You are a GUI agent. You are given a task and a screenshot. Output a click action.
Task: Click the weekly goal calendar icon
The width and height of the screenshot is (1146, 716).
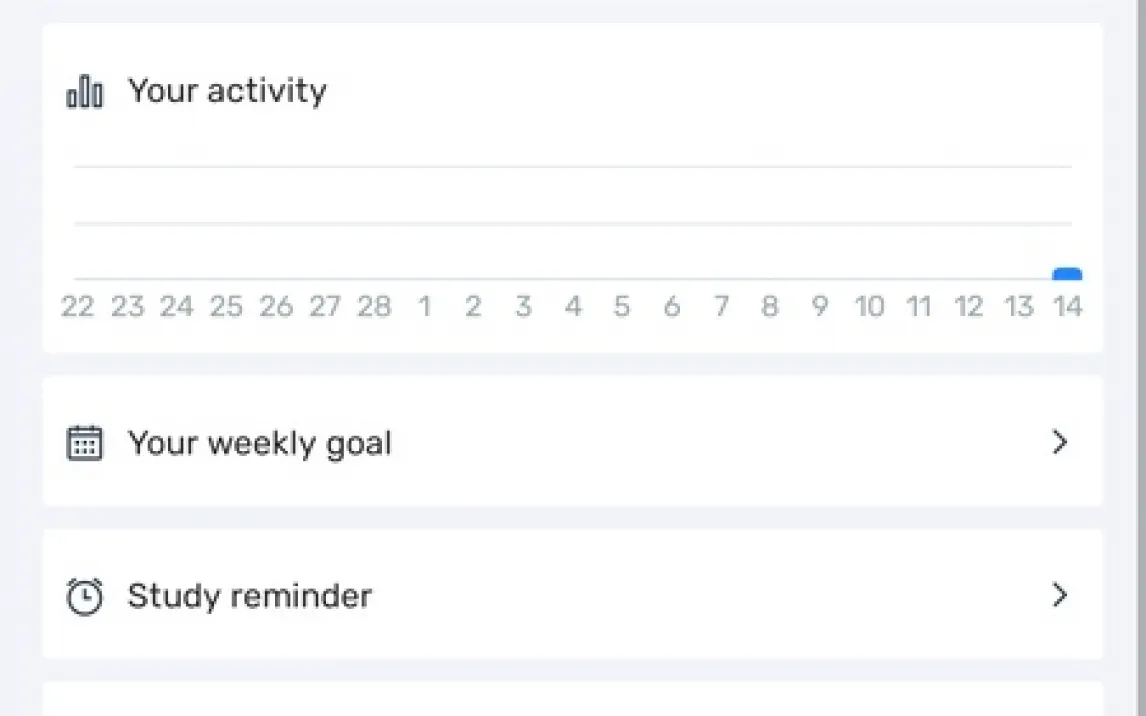[x=85, y=442]
